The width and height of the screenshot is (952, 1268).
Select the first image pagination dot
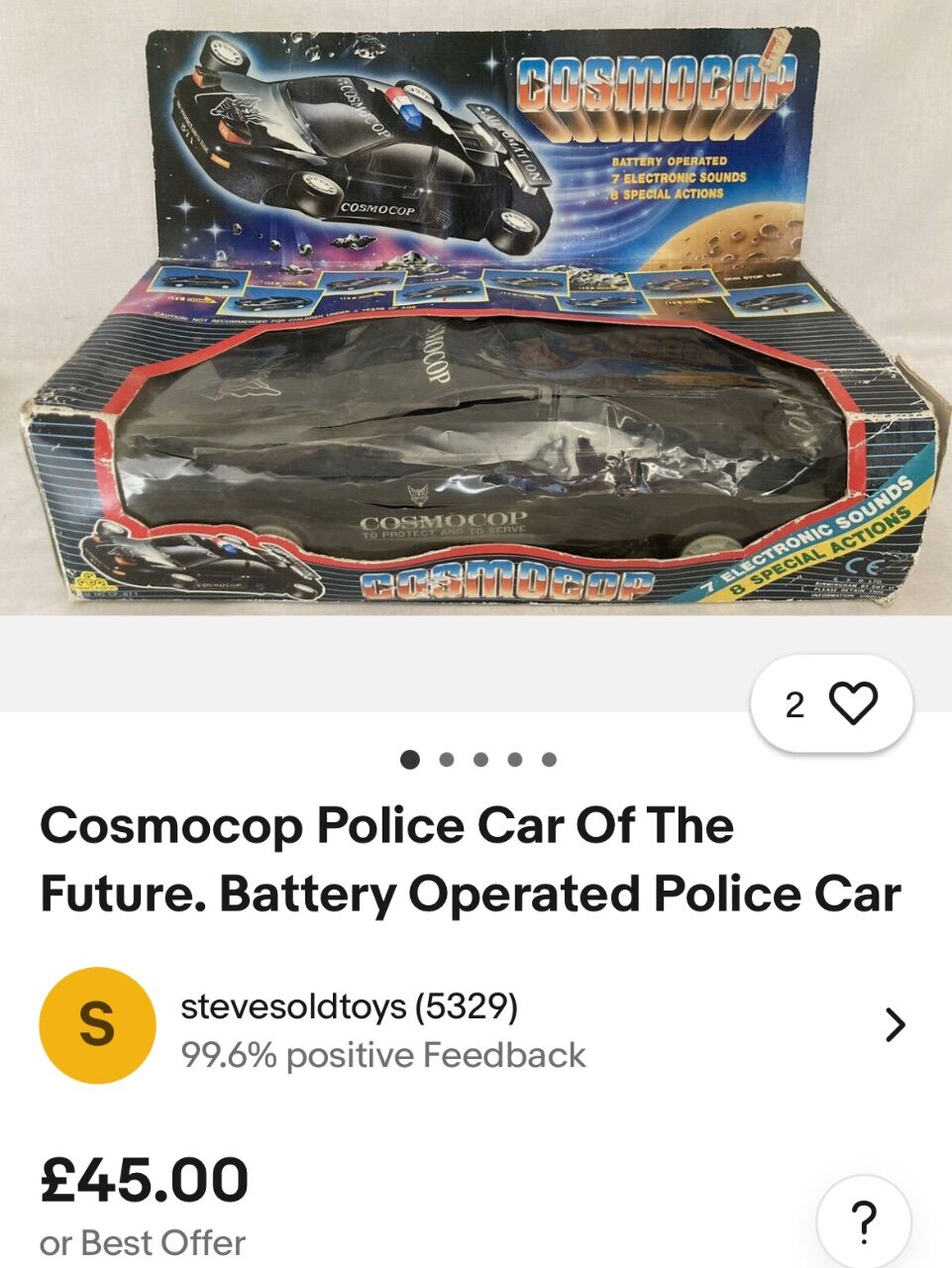click(x=410, y=760)
